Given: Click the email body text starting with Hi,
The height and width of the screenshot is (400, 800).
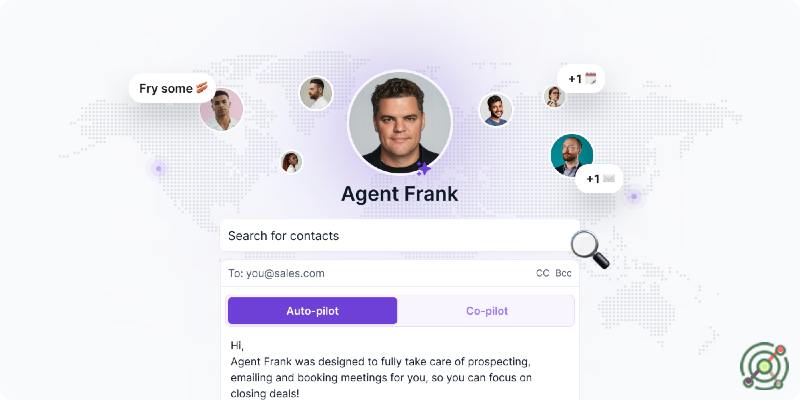Looking at the screenshot, I should tap(381, 369).
